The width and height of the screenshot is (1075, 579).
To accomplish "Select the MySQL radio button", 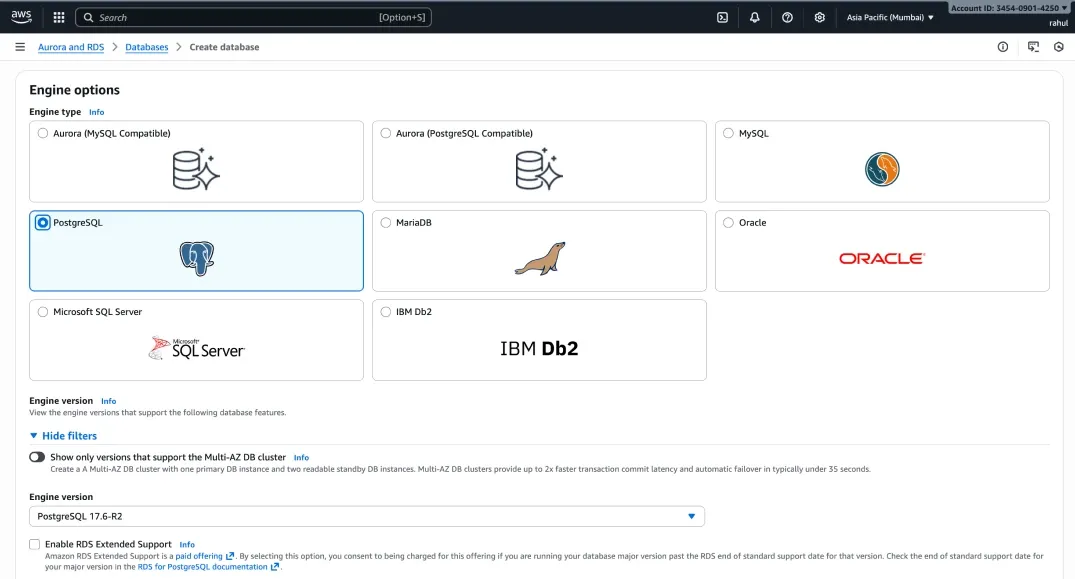I will click(728, 133).
